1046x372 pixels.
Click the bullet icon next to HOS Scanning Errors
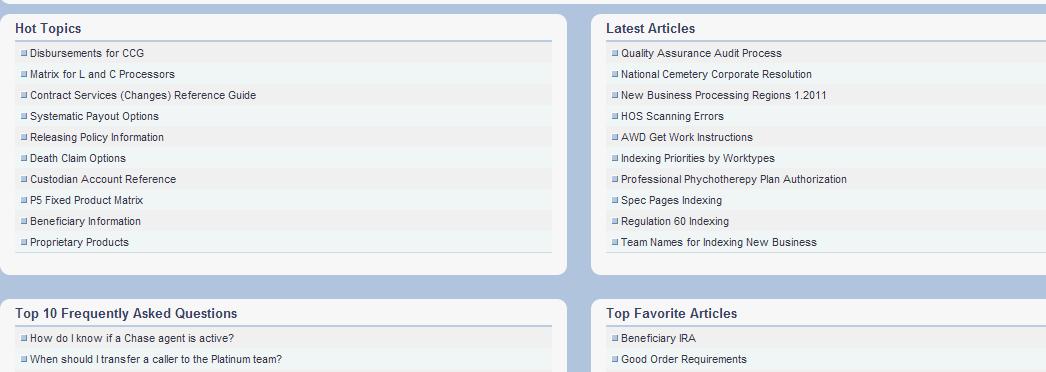(615, 116)
